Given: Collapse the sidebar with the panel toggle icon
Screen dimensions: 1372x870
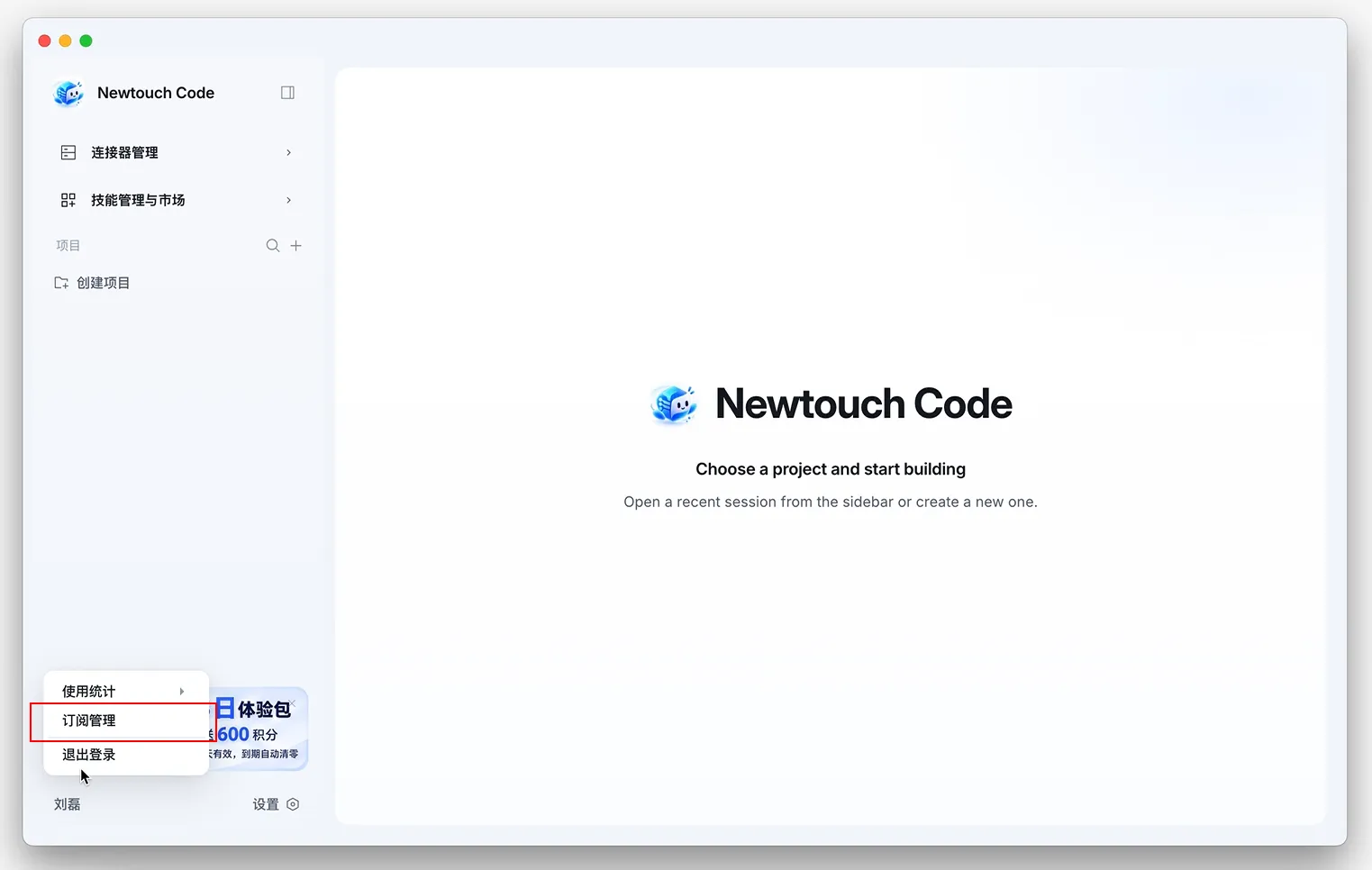Looking at the screenshot, I should [x=288, y=93].
